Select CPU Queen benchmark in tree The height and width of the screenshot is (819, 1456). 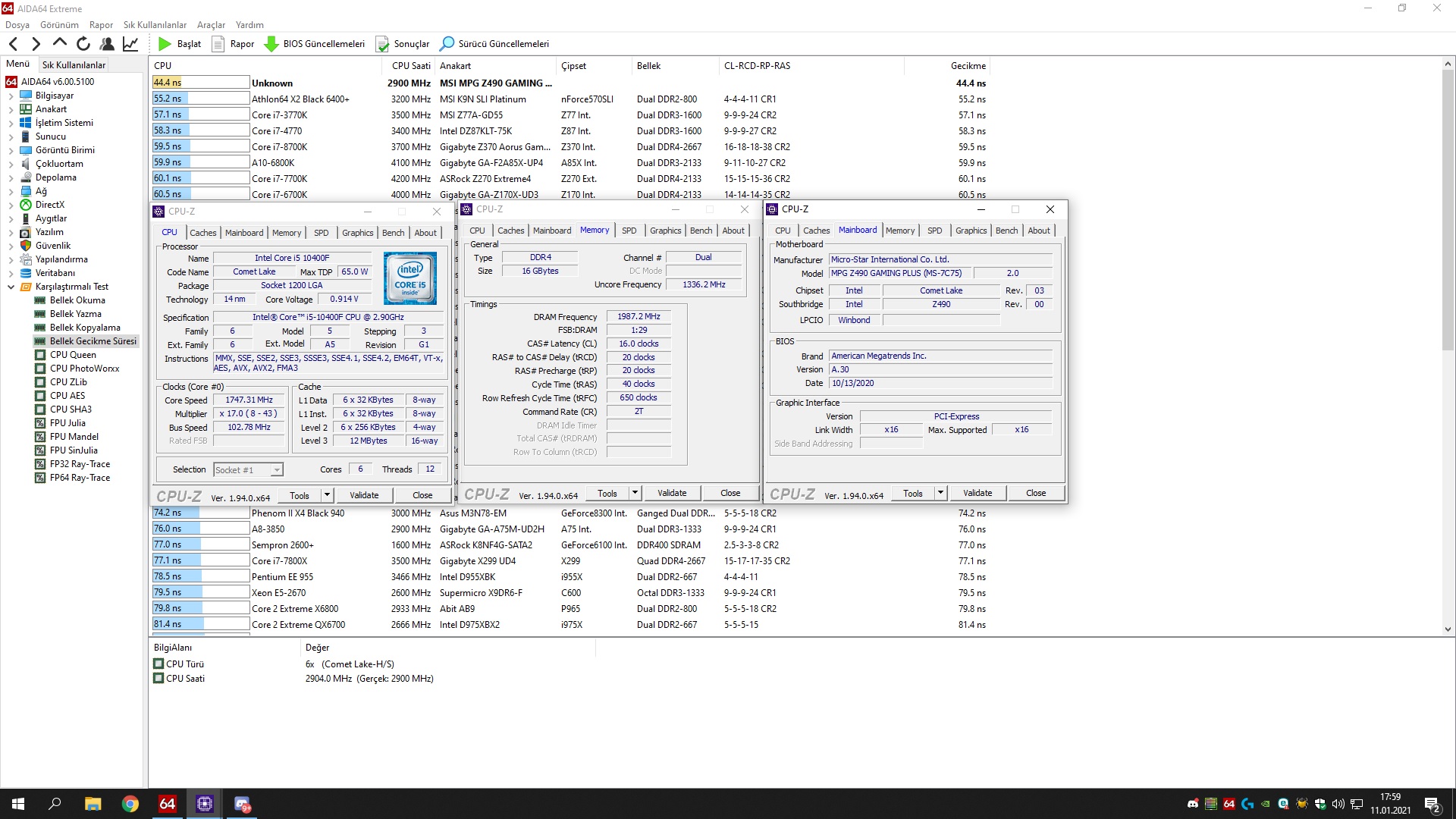click(73, 355)
